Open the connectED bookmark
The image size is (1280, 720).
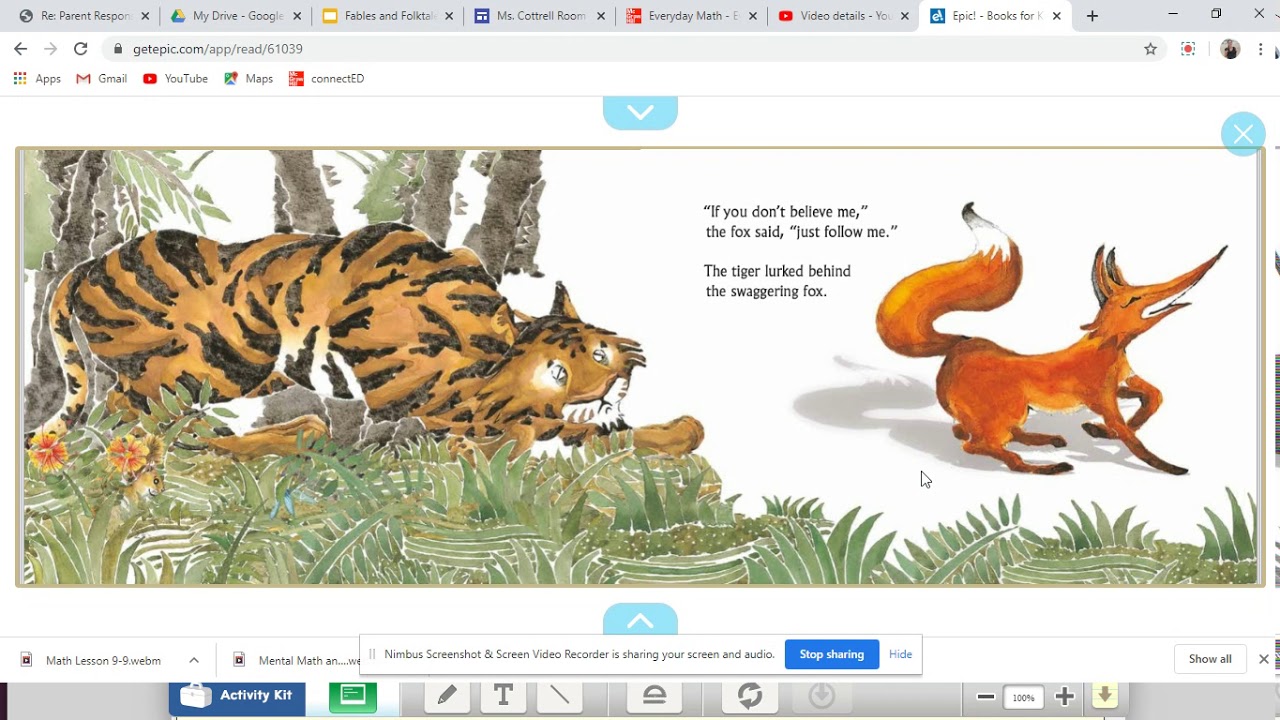tap(326, 78)
